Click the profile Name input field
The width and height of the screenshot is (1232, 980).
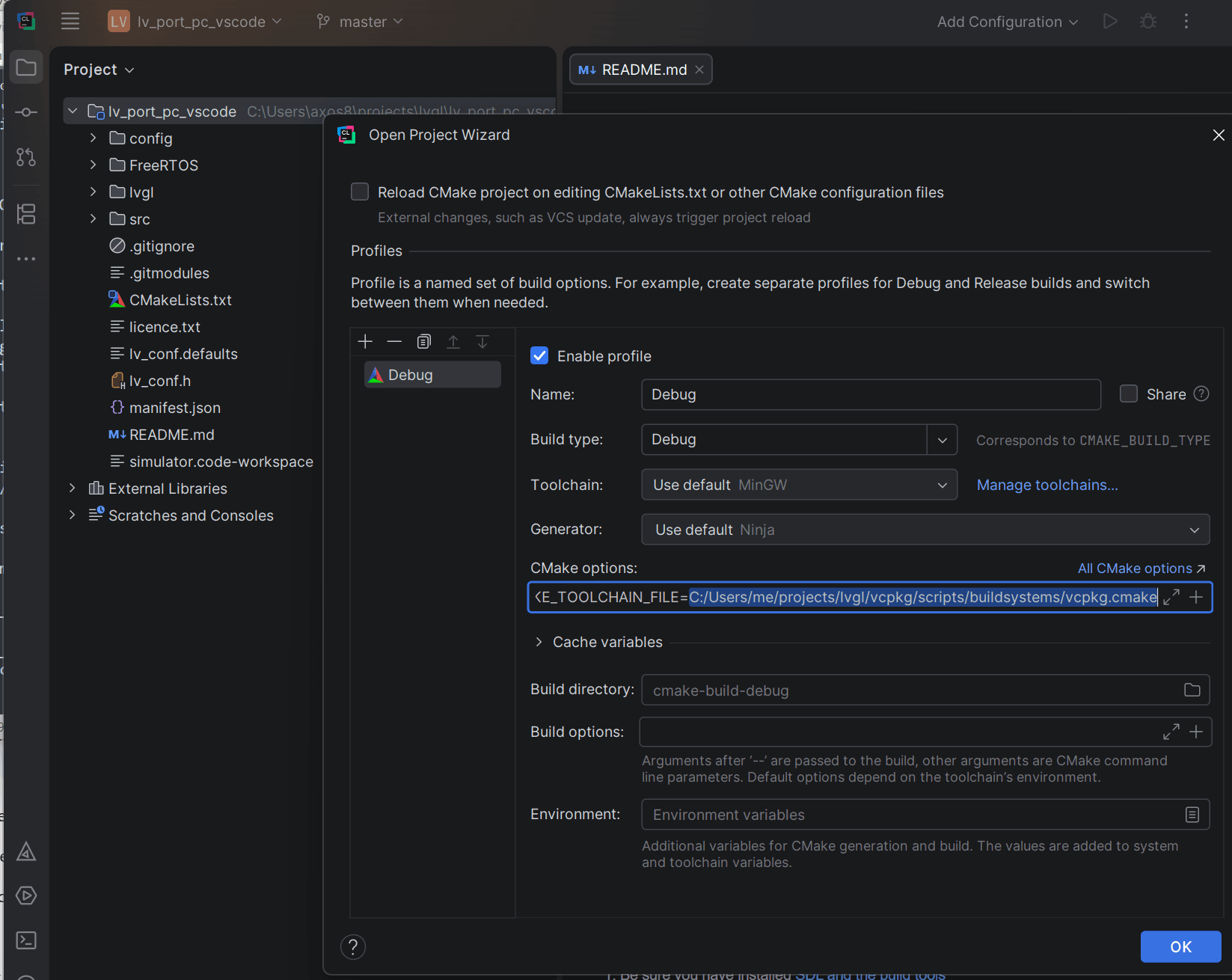(x=871, y=394)
